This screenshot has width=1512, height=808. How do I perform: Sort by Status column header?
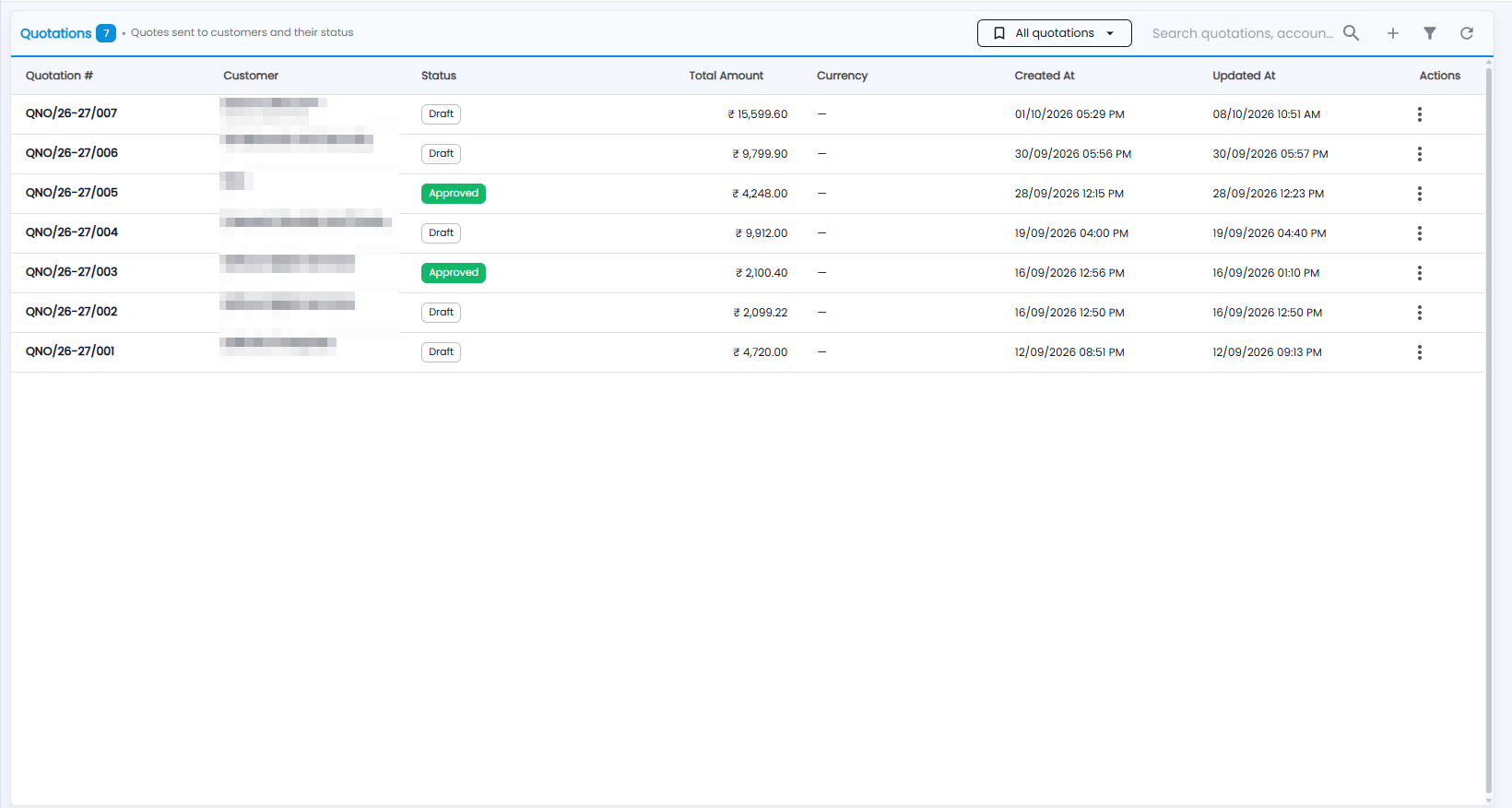[x=439, y=76]
